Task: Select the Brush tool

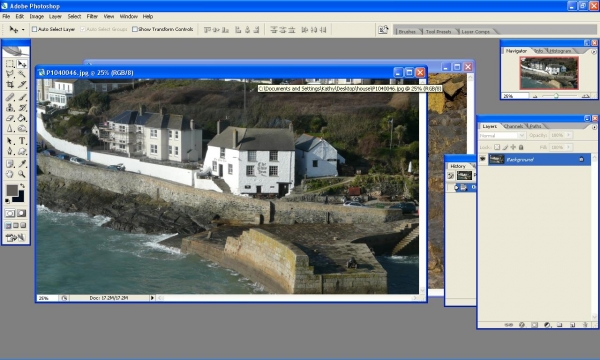Action: [22, 97]
